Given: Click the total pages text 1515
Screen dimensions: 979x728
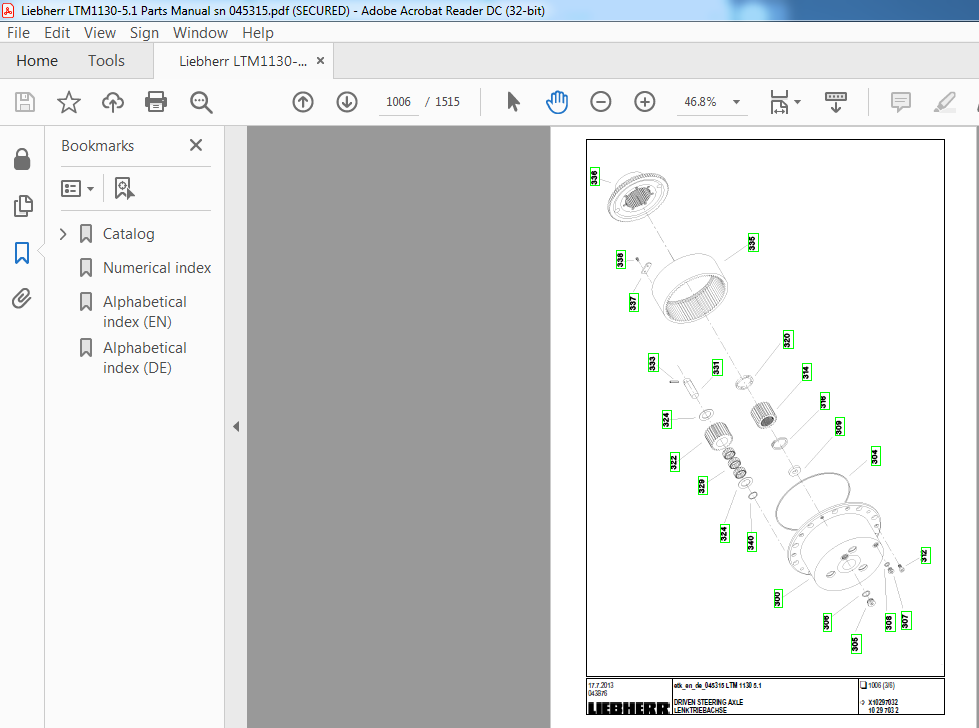Looking at the screenshot, I should [x=447, y=102].
